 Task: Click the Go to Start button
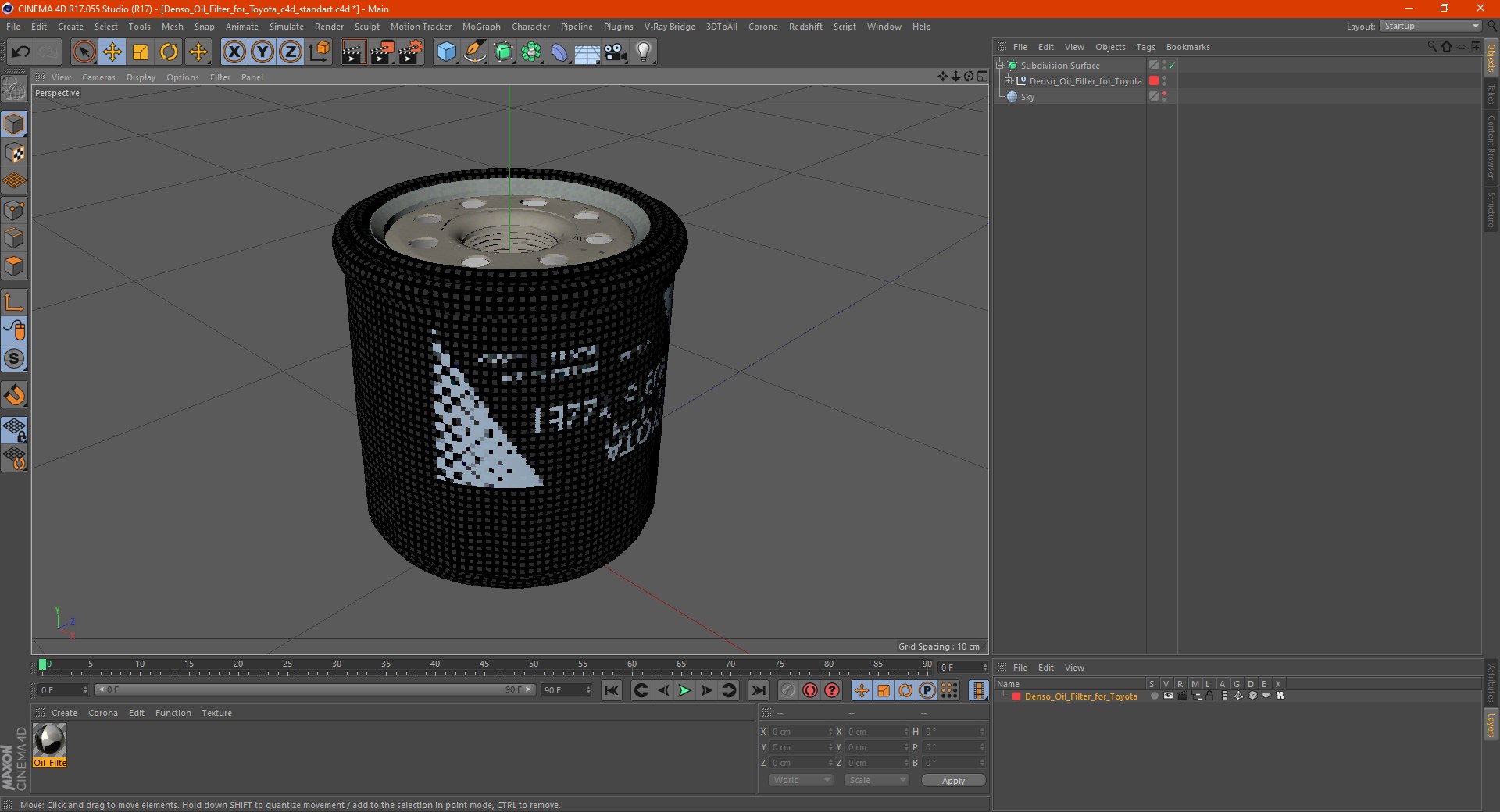click(612, 690)
